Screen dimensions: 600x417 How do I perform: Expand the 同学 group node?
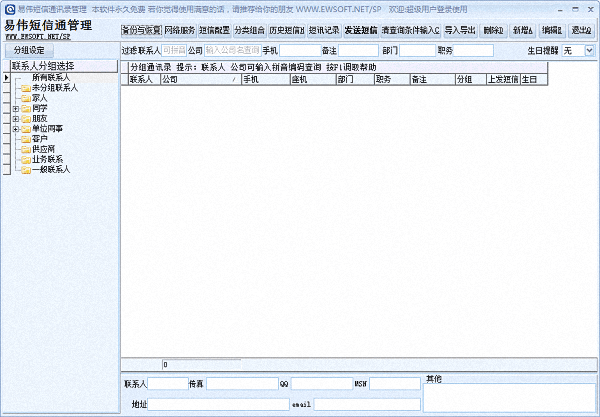15,108
